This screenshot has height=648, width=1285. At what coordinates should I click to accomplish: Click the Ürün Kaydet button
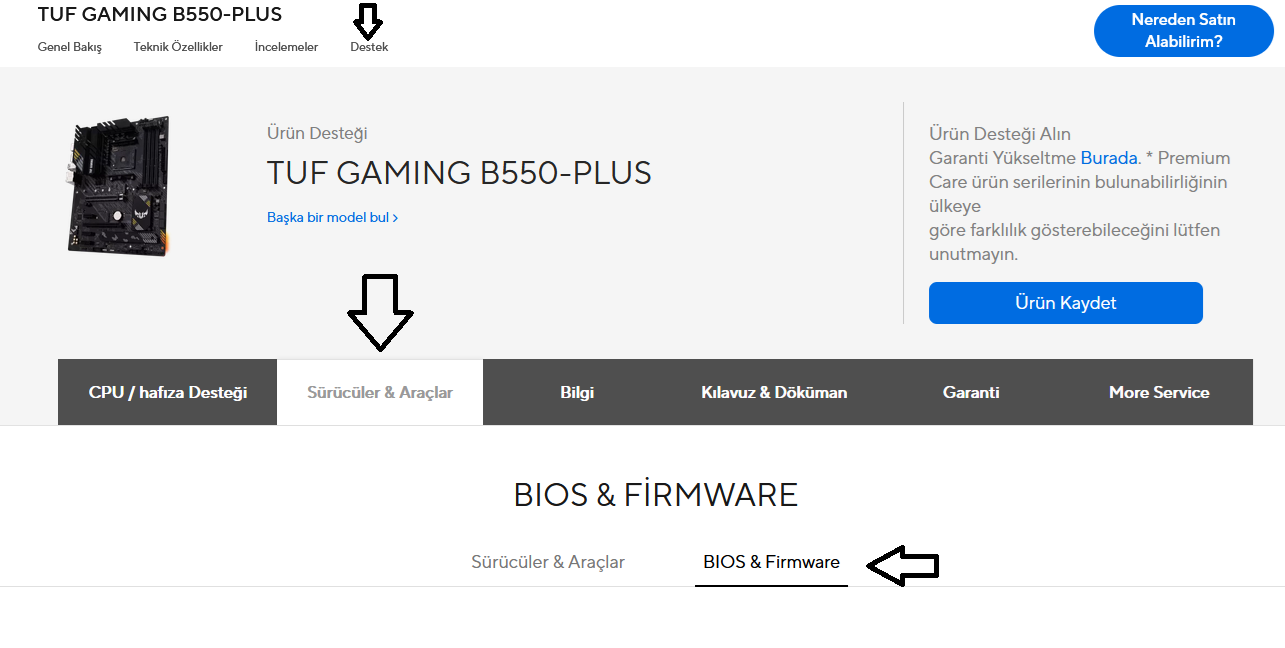1065,303
